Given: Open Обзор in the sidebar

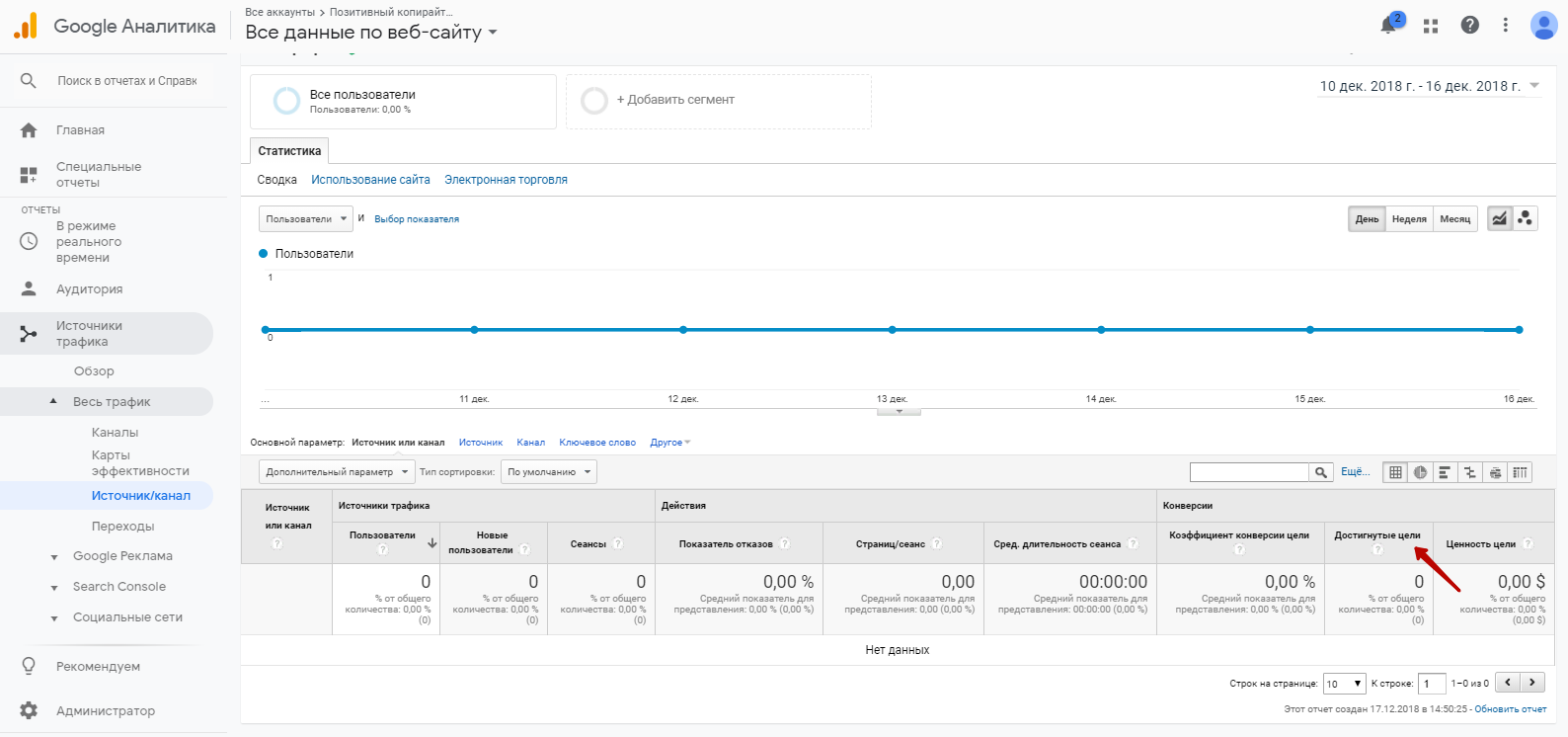Looking at the screenshot, I should pos(94,370).
